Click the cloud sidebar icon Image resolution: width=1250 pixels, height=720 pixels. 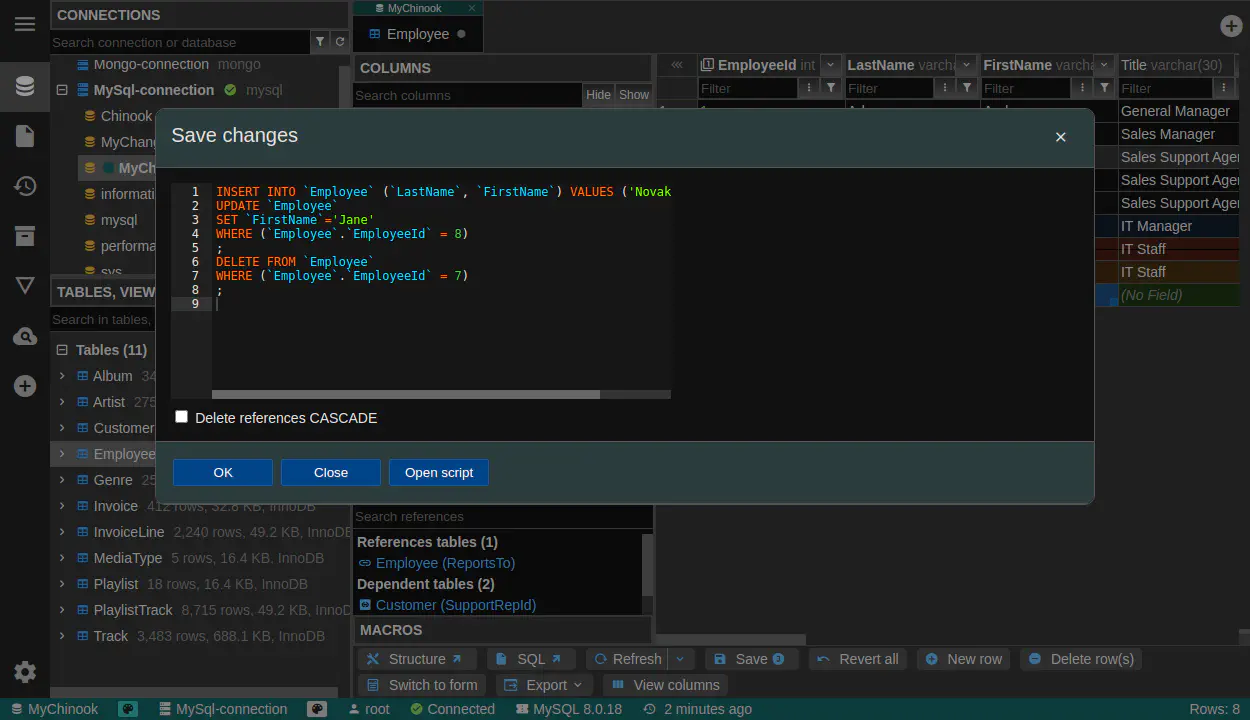[25, 337]
